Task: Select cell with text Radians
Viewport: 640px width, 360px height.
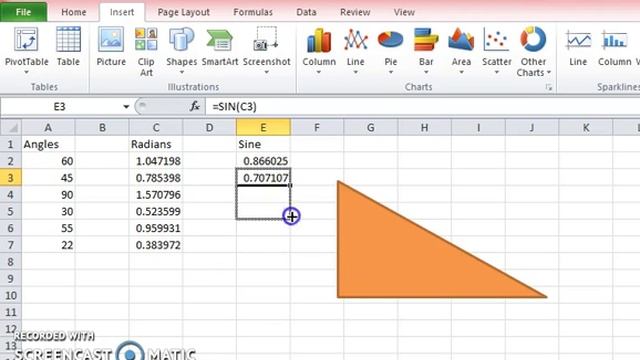Action: (x=156, y=144)
